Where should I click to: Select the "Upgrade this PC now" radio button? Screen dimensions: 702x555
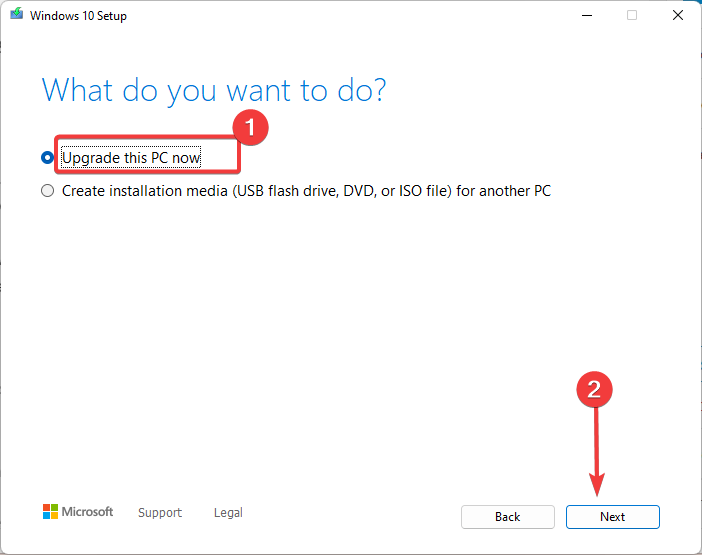(47, 158)
